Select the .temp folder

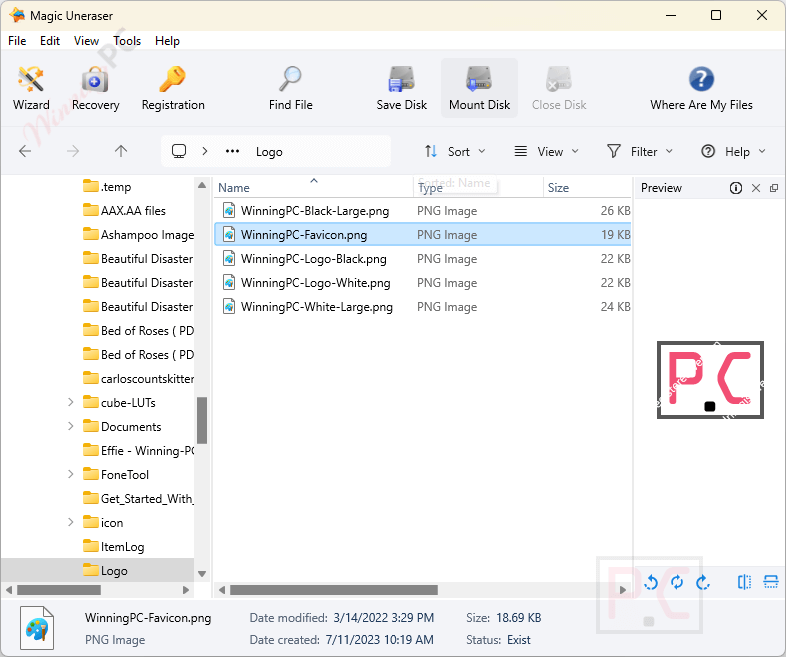click(x=107, y=186)
